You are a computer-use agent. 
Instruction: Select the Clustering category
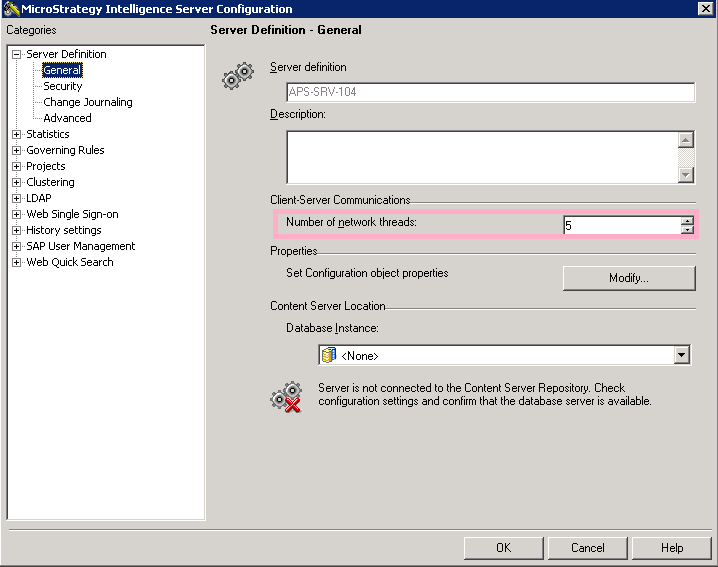(x=50, y=182)
